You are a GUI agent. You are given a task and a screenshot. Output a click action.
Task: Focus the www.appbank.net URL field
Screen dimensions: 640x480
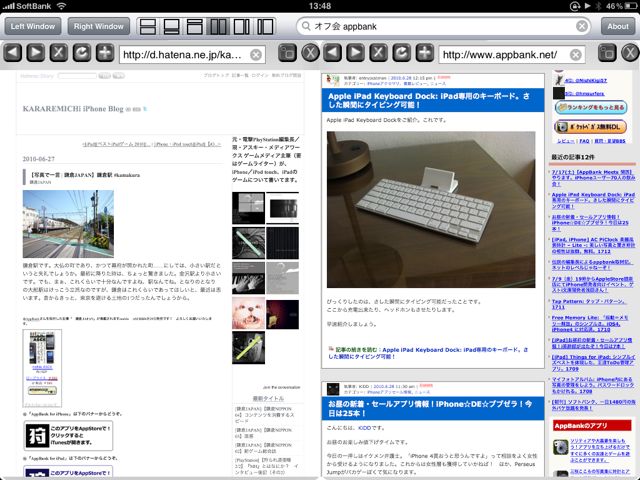click(512, 55)
